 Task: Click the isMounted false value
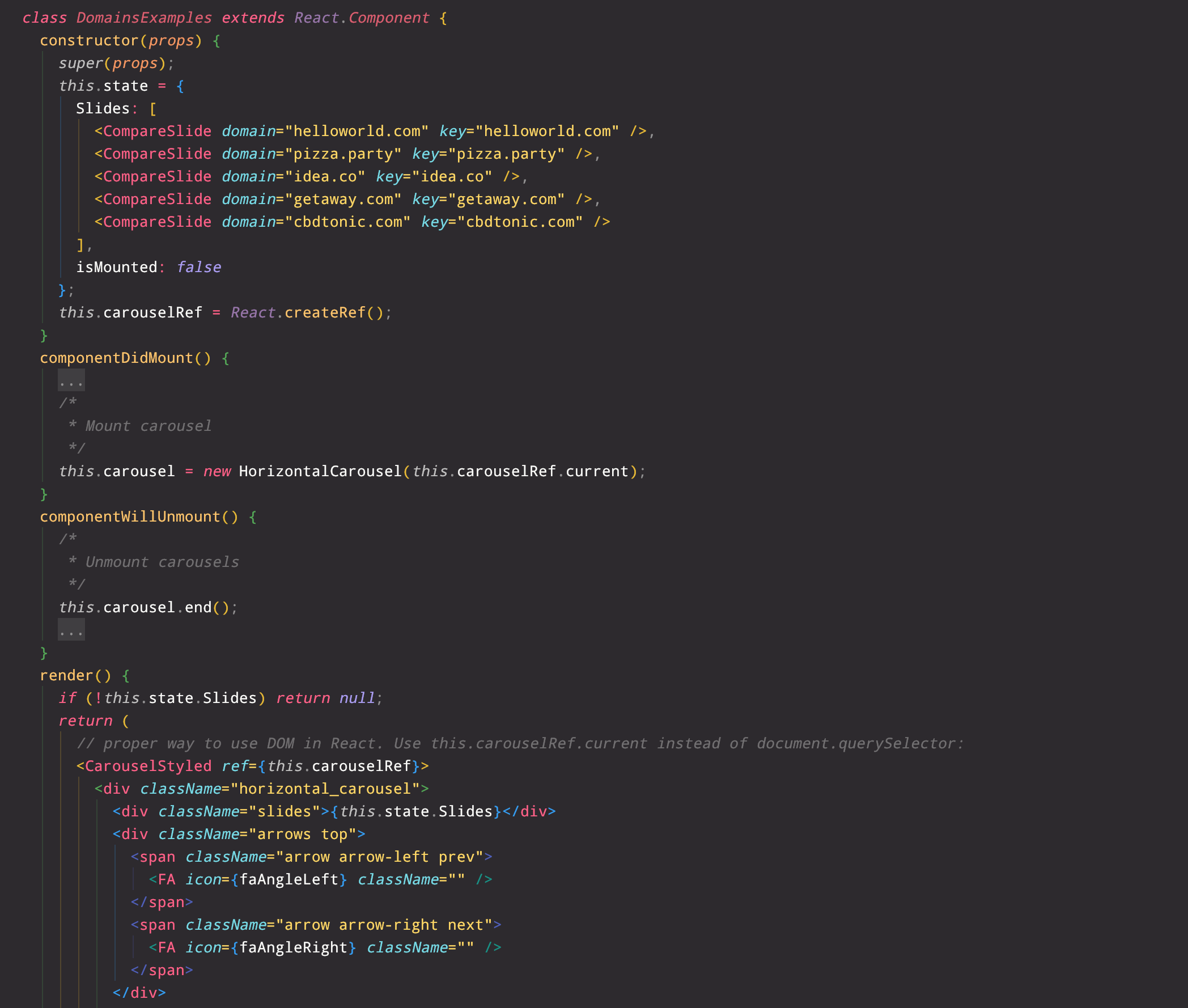coord(198,268)
